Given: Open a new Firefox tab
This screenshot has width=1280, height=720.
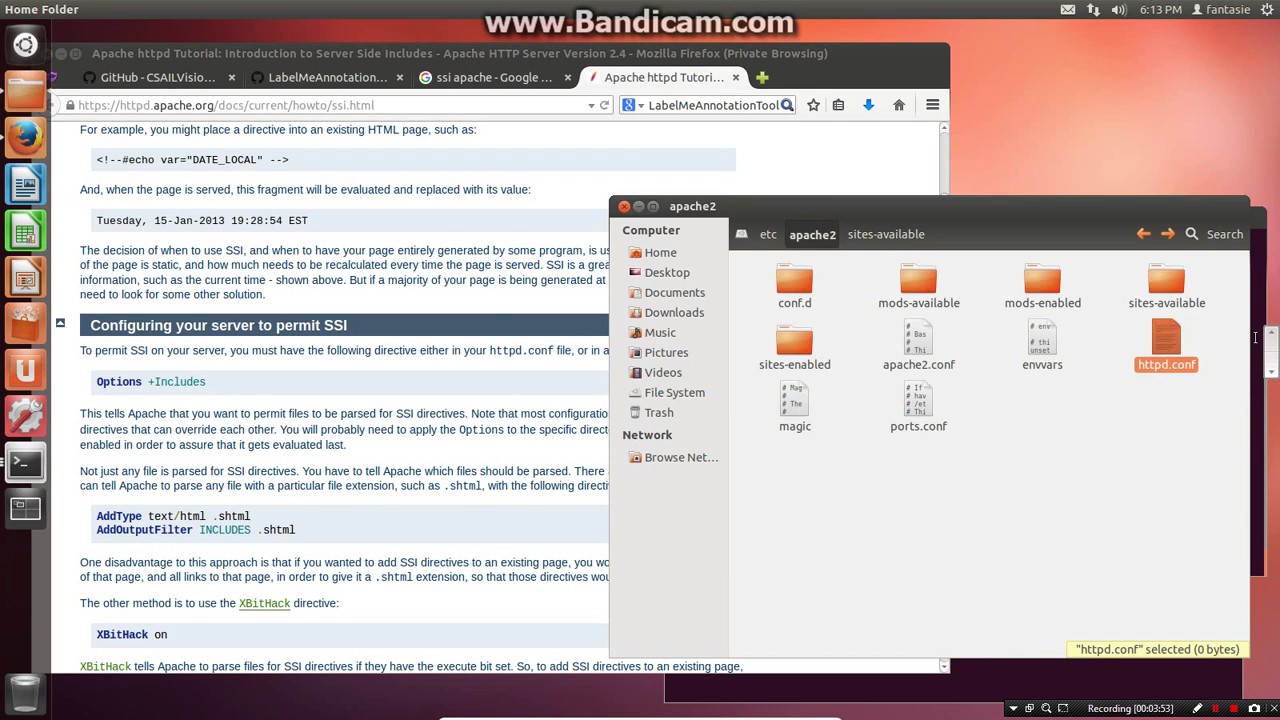Looking at the screenshot, I should 762,77.
